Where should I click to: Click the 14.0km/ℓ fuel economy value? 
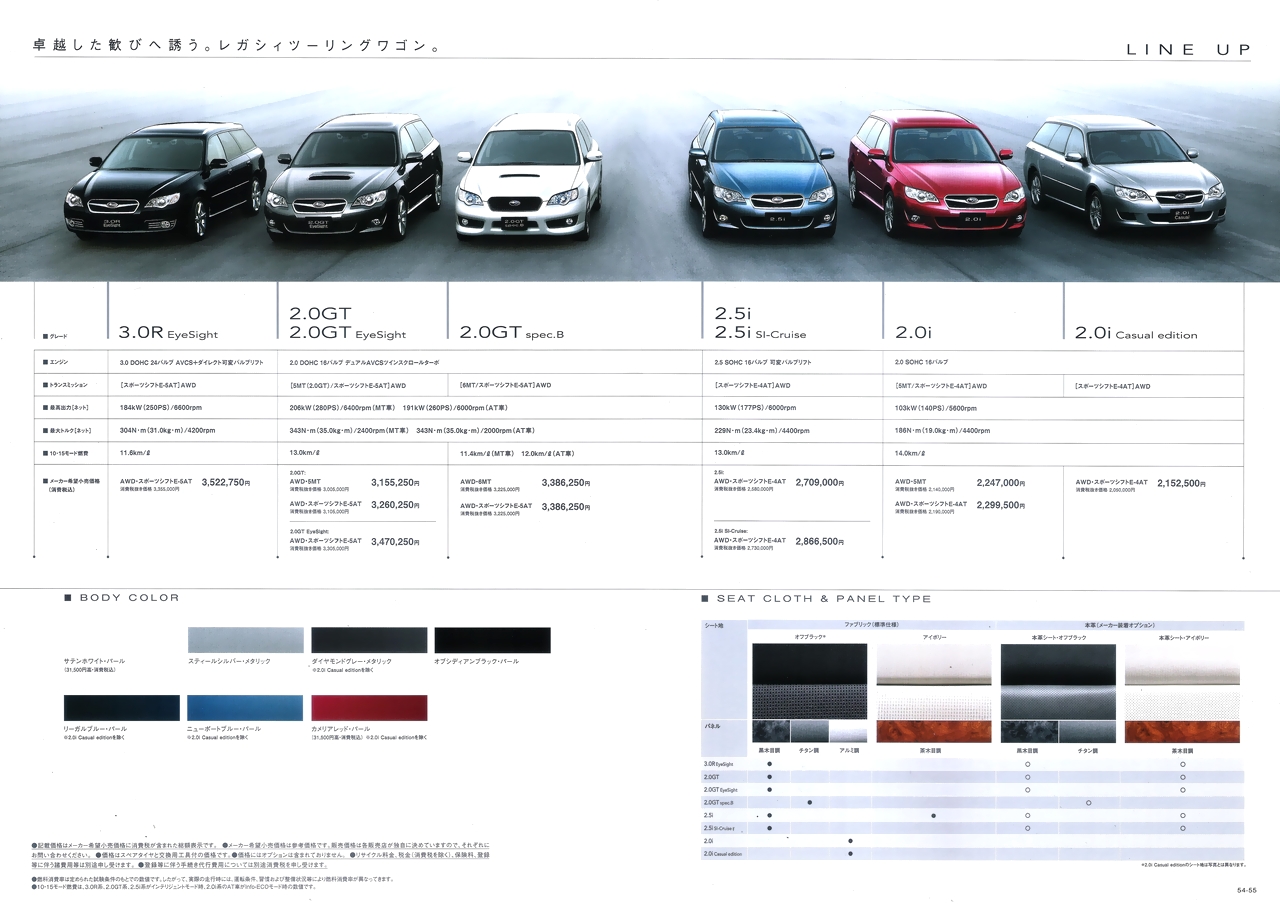[x=910, y=453]
